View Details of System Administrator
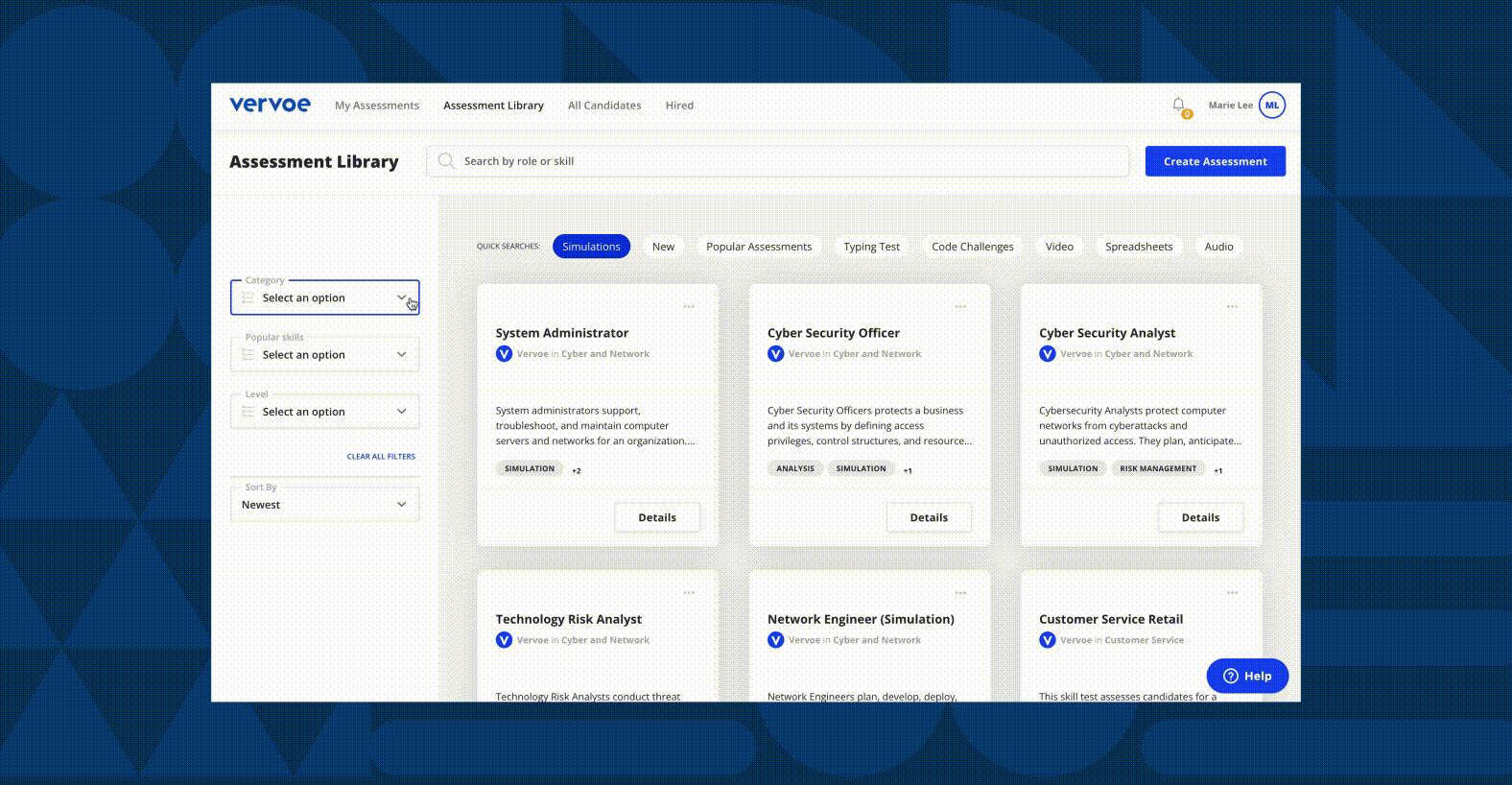This screenshot has width=1512, height=785. [x=657, y=517]
